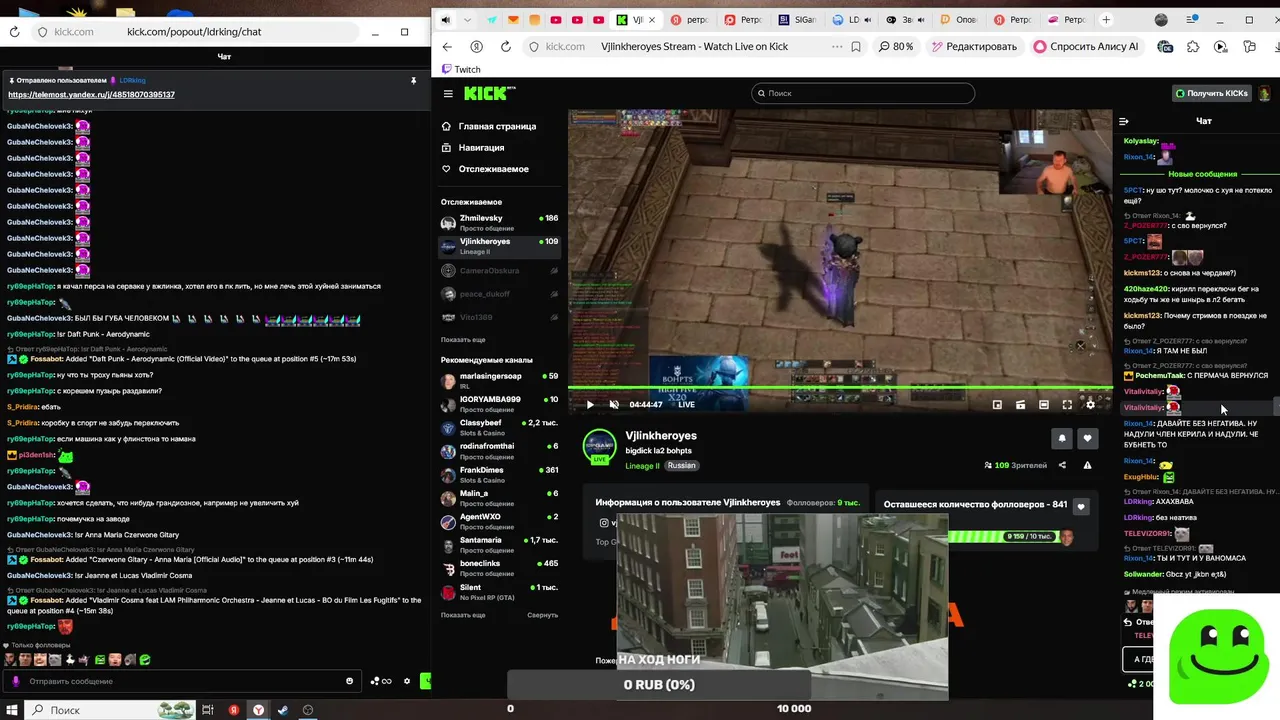Open pinned telemost.yandex.ru link
Image resolution: width=1280 pixels, height=720 pixels.
tap(91, 95)
